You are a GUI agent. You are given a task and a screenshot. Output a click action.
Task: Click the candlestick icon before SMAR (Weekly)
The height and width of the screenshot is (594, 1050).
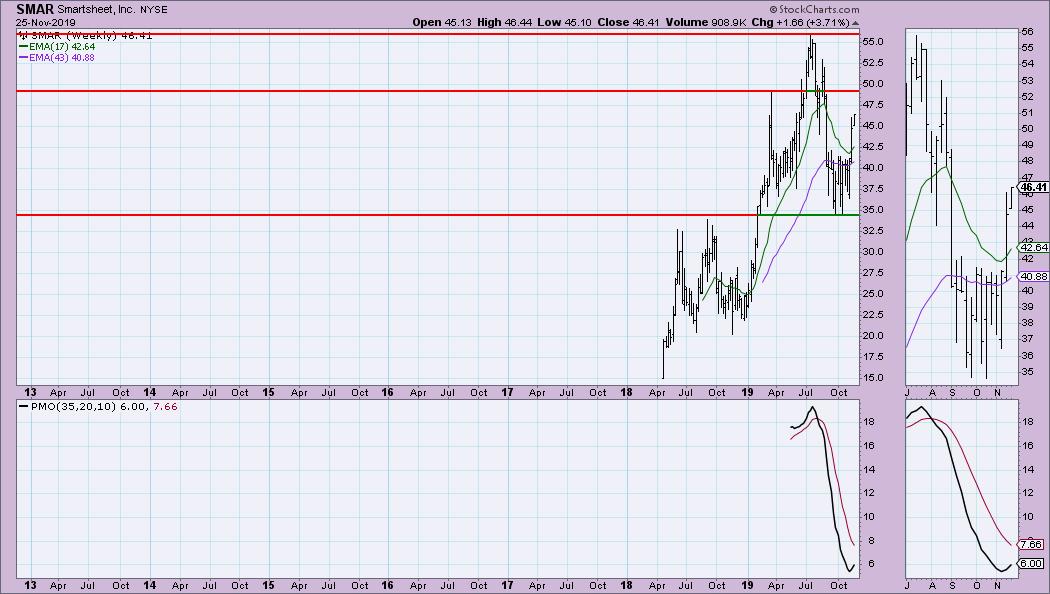(x=22, y=34)
